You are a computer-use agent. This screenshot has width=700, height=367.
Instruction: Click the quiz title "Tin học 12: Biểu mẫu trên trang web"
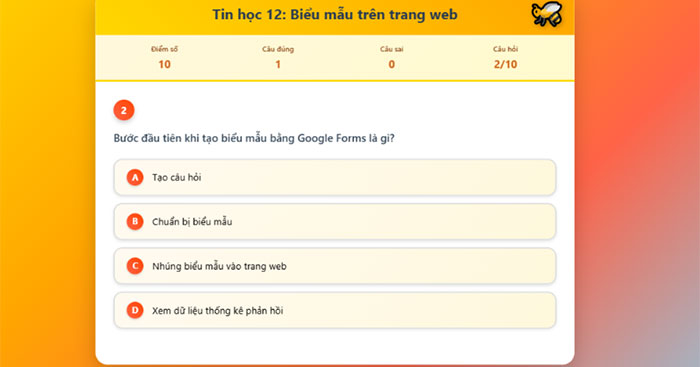click(335, 15)
